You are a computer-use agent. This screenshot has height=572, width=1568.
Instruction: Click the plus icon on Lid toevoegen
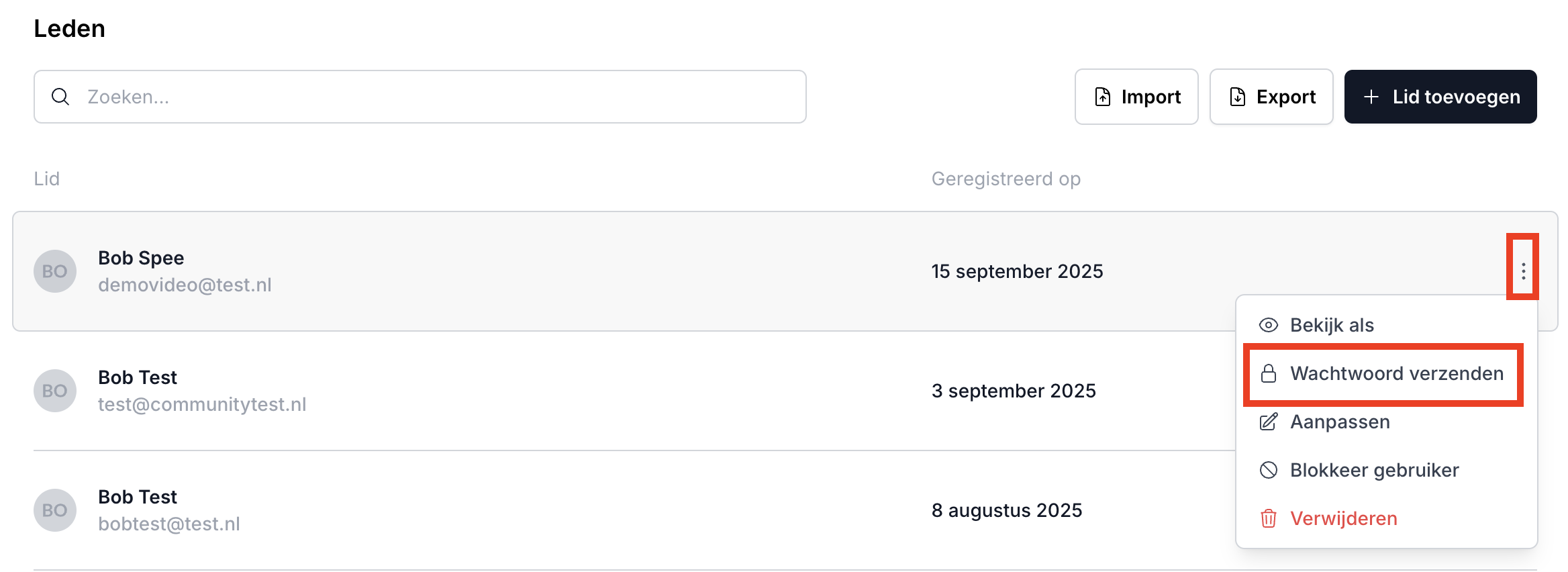pos(1371,97)
